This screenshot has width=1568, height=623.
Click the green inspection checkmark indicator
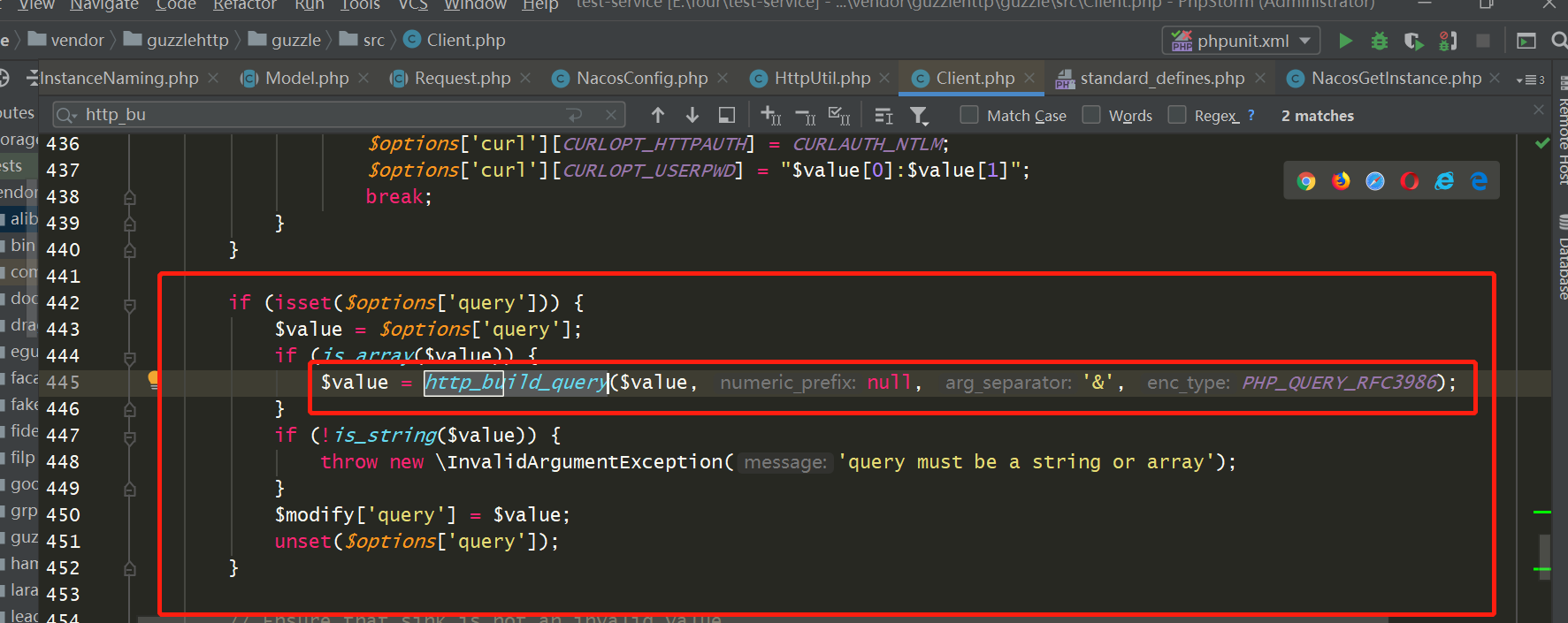point(1542,143)
